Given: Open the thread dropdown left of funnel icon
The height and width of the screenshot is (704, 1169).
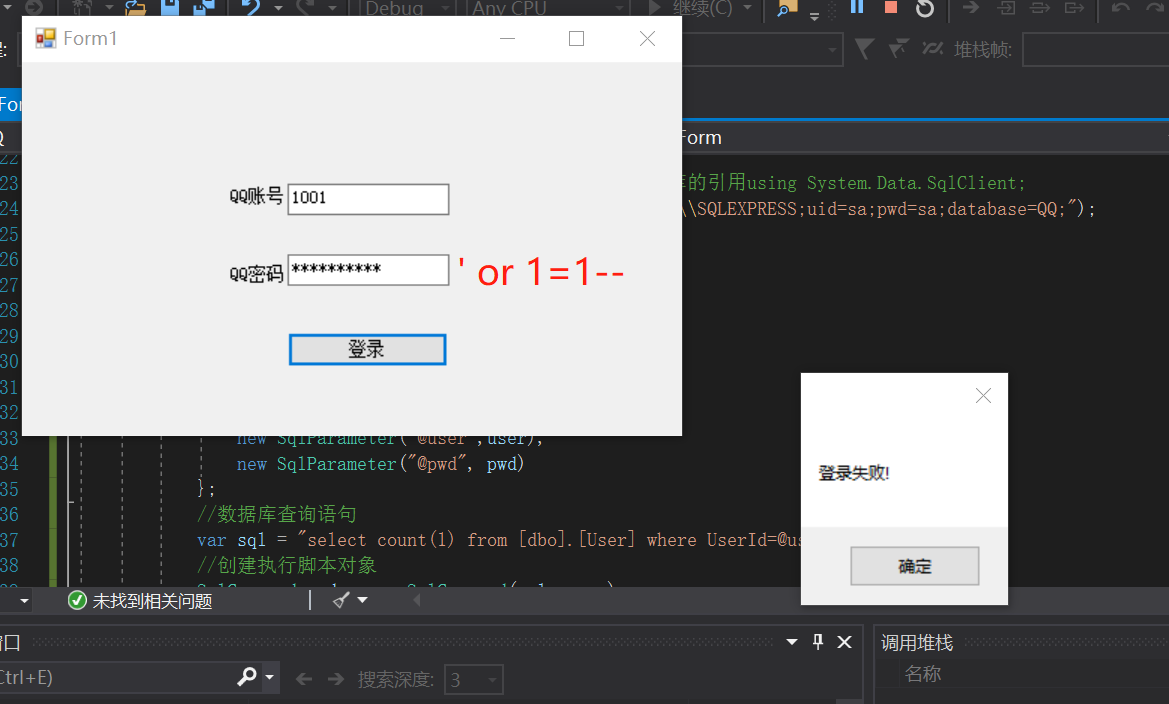Looking at the screenshot, I should pyautogui.click(x=832, y=50).
